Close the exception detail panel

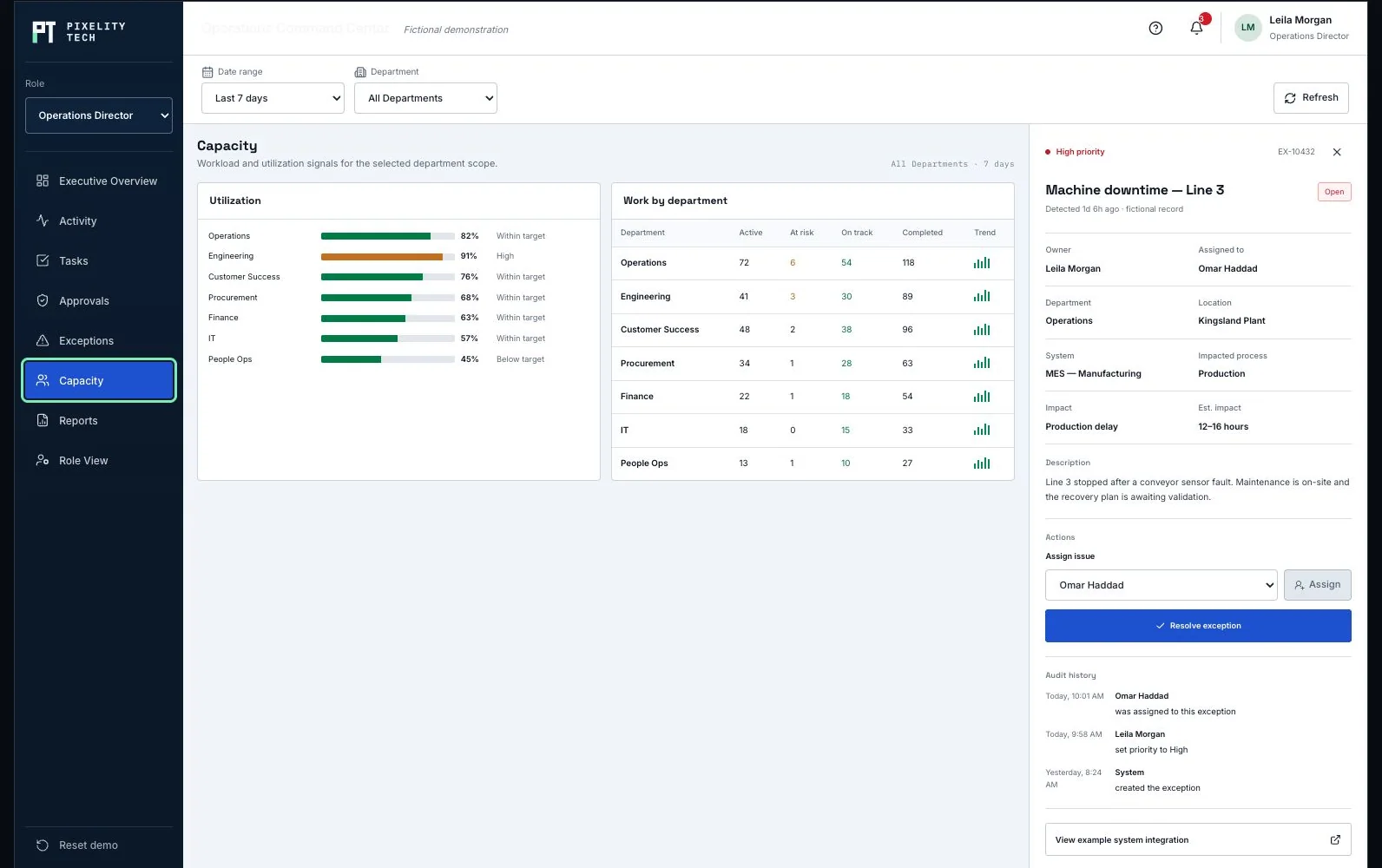coord(1337,152)
